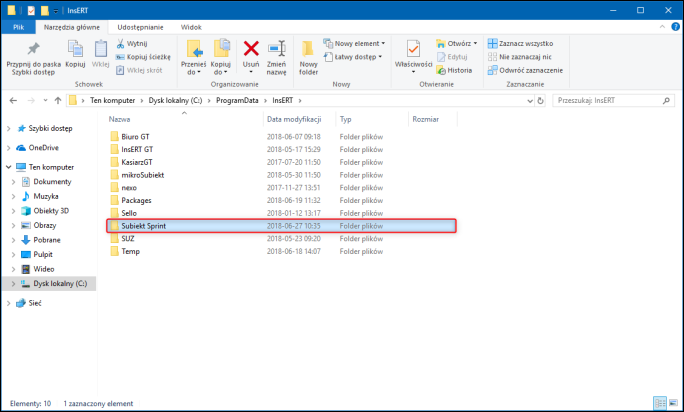Screen dimensions: 684x412
Task: Click ProgramData breadcrumb
Action: (237, 100)
